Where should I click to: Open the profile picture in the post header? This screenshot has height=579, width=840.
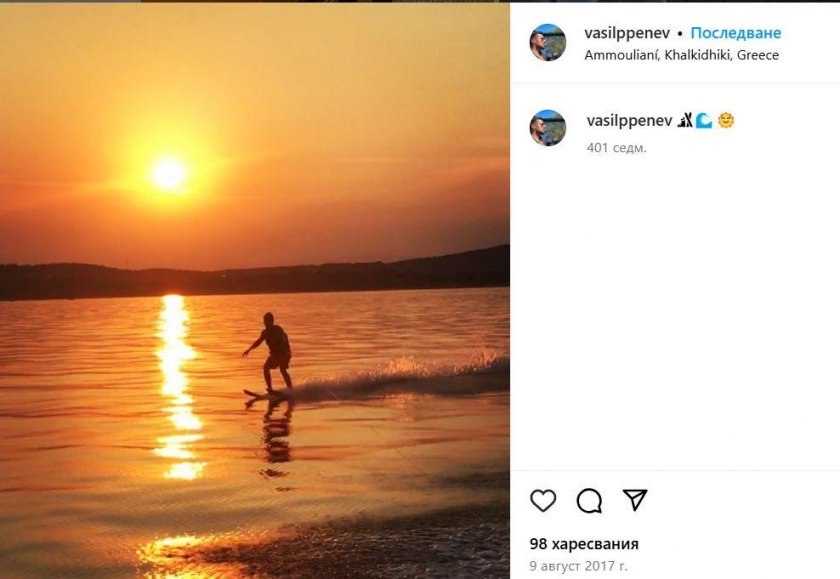pyautogui.click(x=548, y=43)
